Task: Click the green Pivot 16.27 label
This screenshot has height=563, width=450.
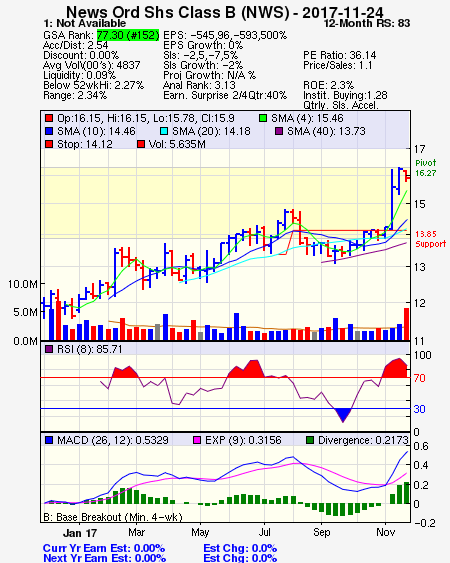Action: (x=426, y=168)
